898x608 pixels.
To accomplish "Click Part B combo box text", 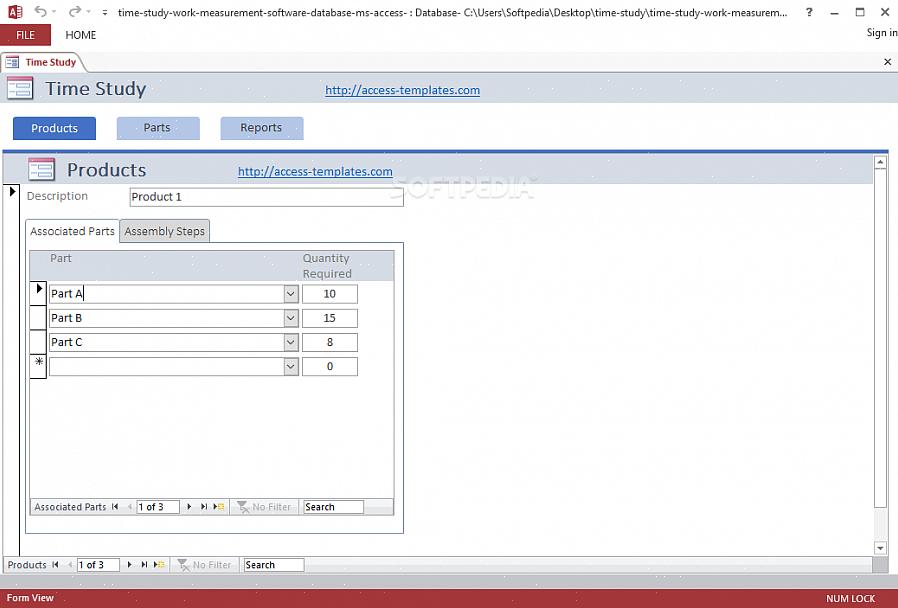I will point(66,318).
